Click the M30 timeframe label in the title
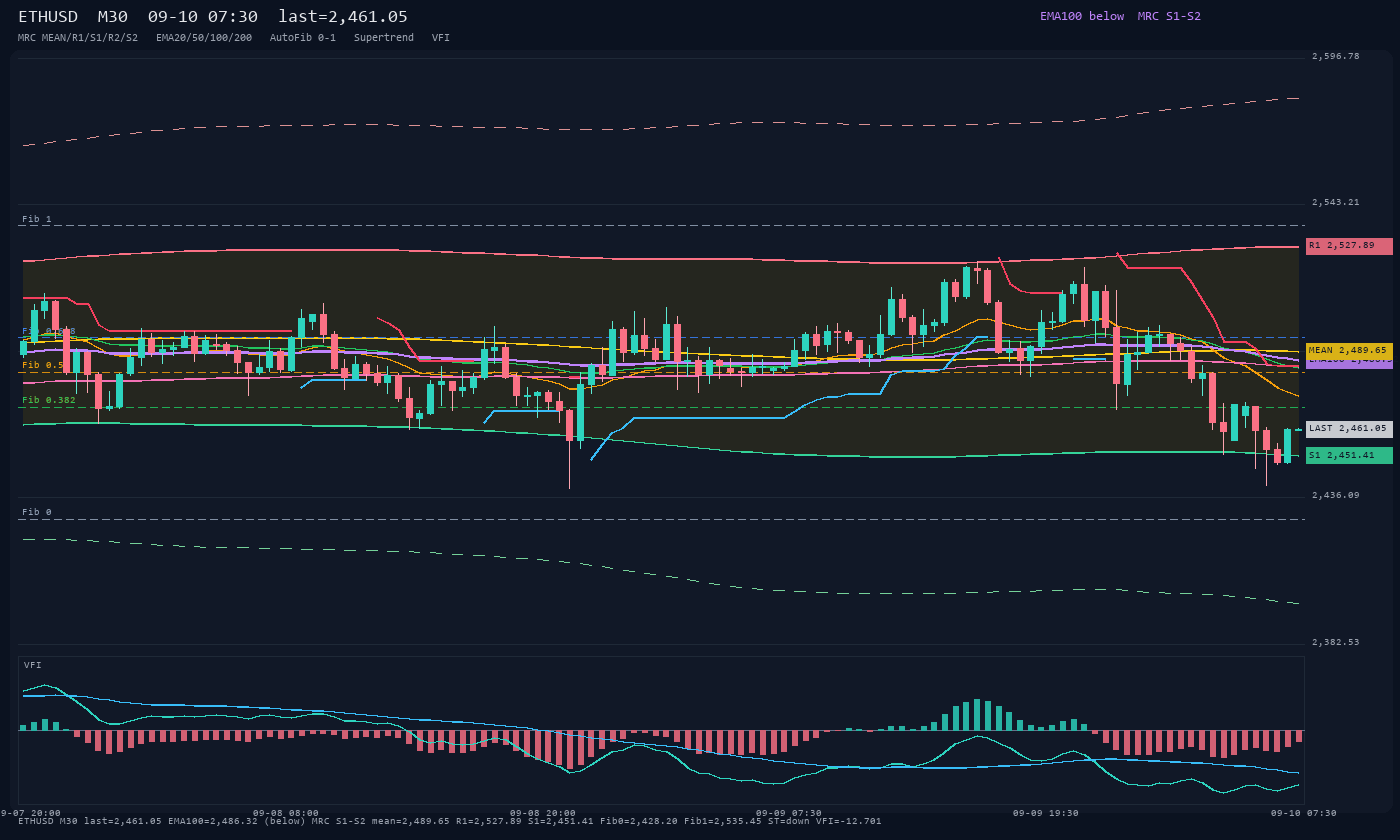1400x840 pixels. pos(112,17)
